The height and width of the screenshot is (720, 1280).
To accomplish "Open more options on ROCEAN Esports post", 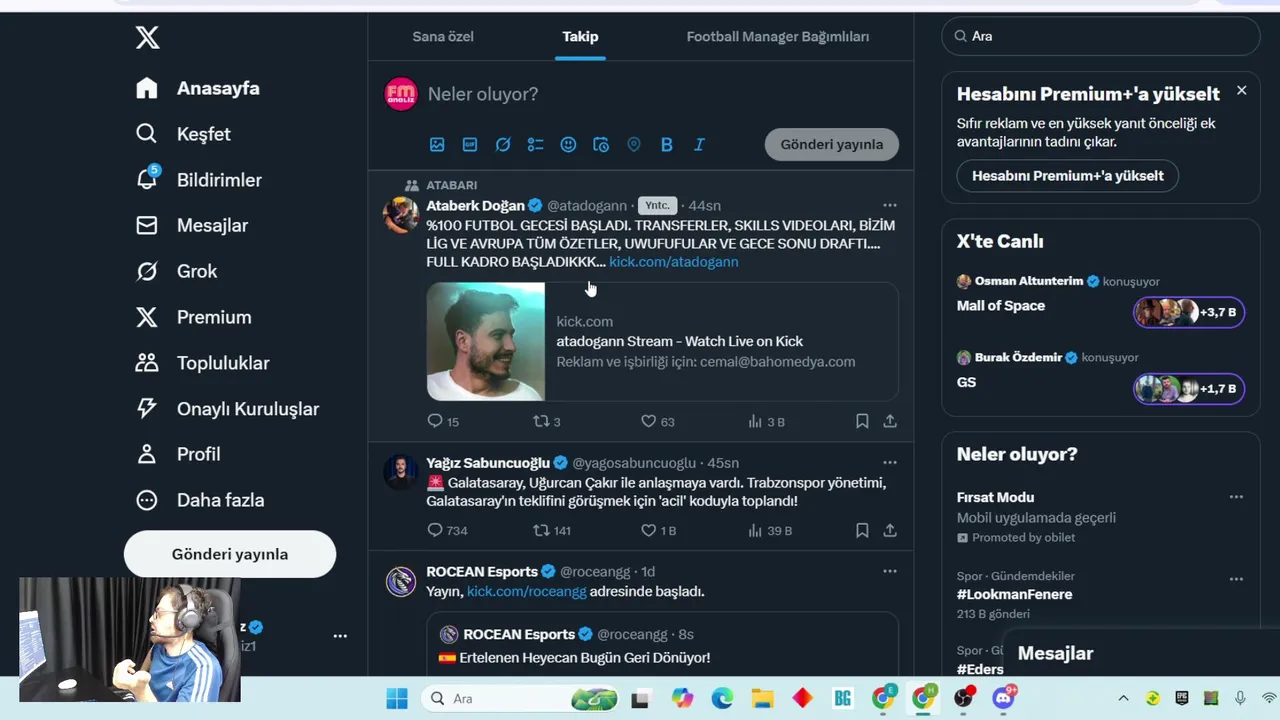I will click(x=890, y=571).
